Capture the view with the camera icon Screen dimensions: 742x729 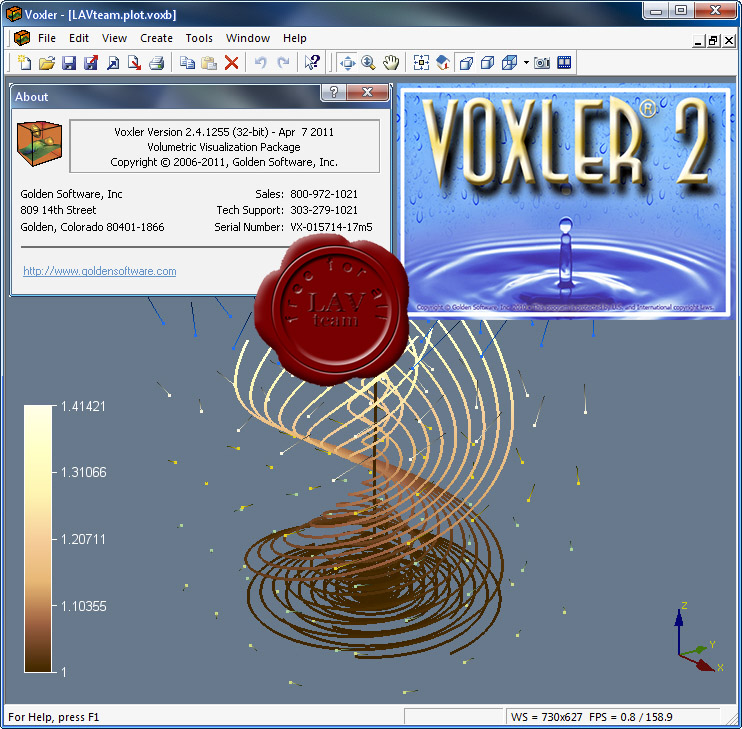[x=542, y=62]
